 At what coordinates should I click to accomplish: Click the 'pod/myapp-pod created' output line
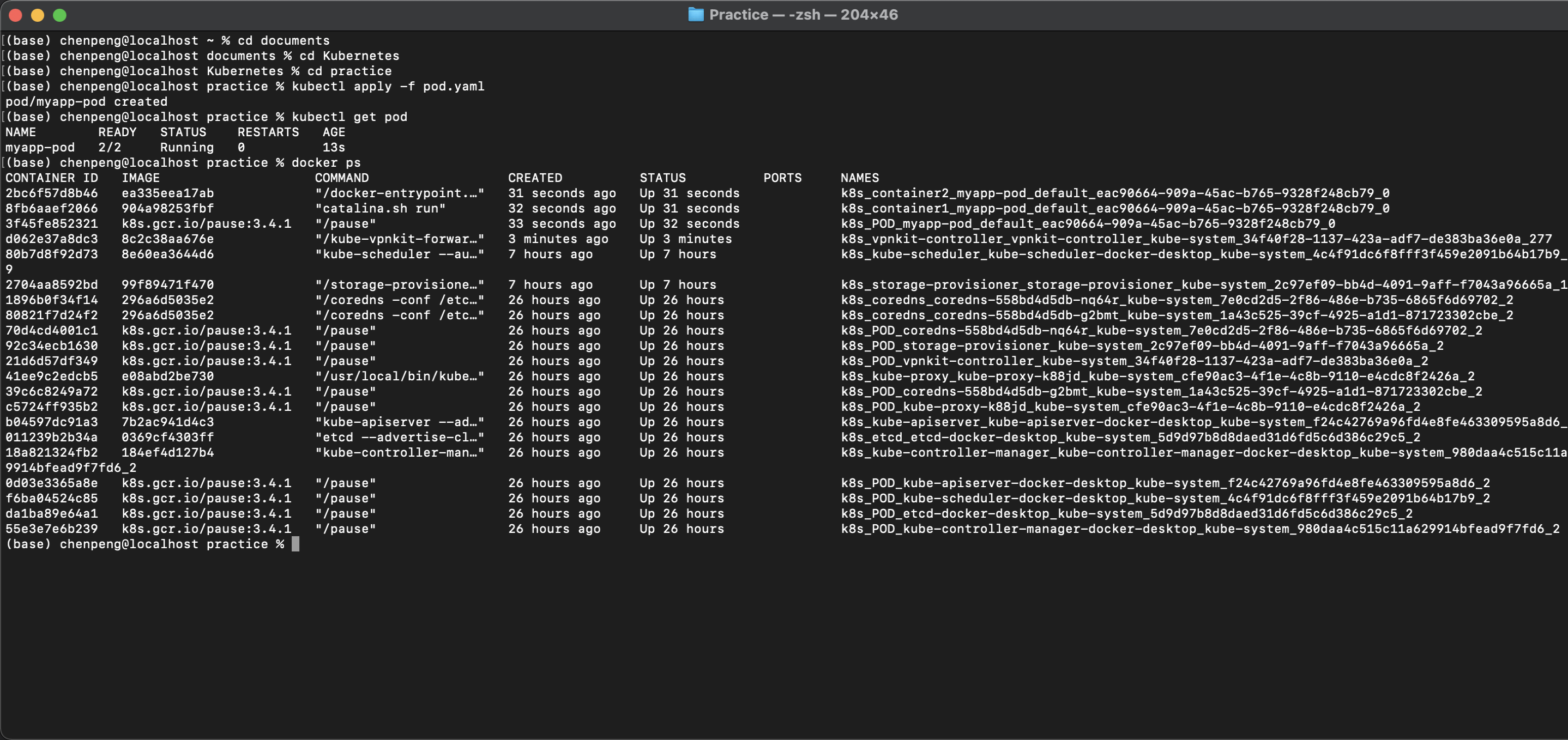tap(87, 102)
